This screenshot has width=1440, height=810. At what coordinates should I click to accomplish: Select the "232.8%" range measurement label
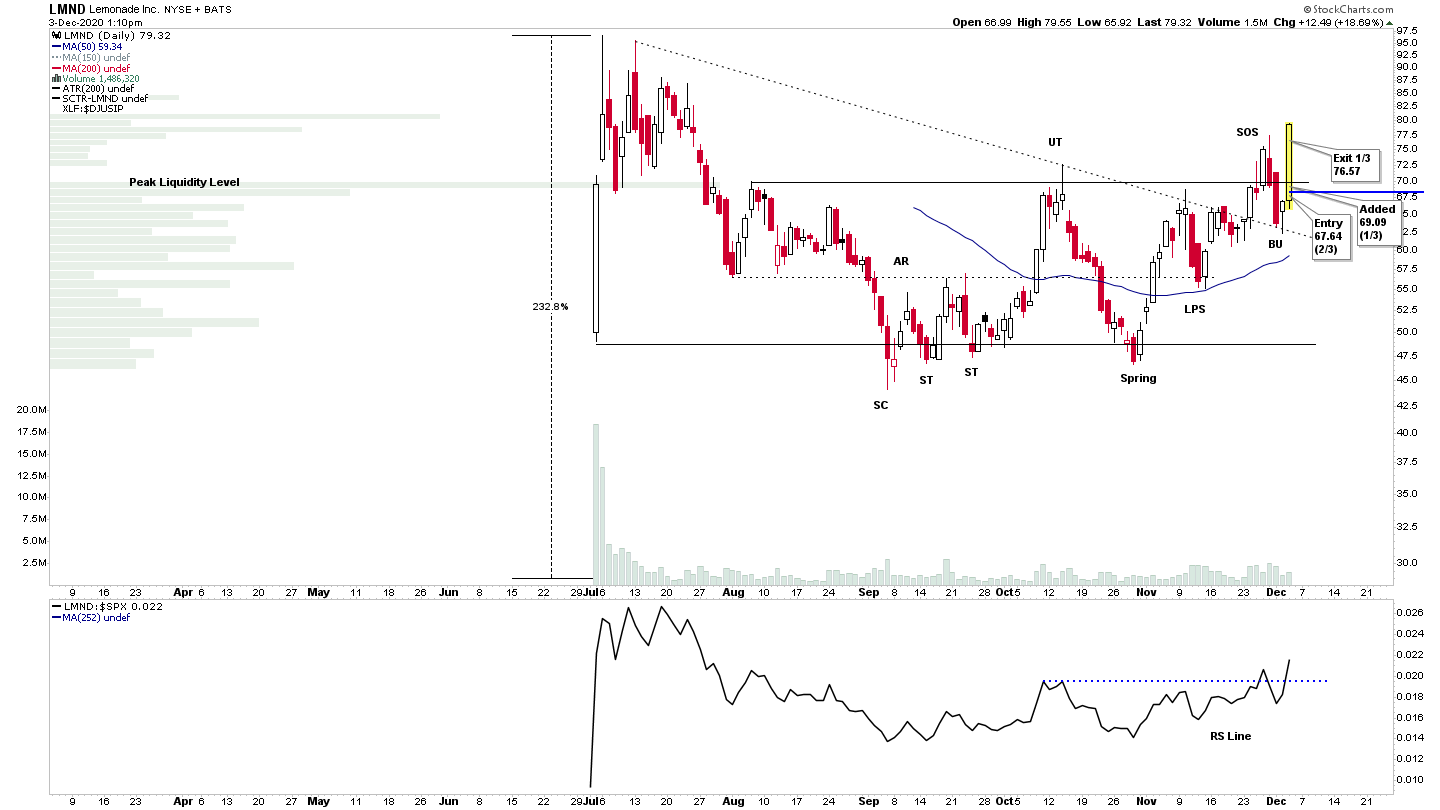(550, 306)
